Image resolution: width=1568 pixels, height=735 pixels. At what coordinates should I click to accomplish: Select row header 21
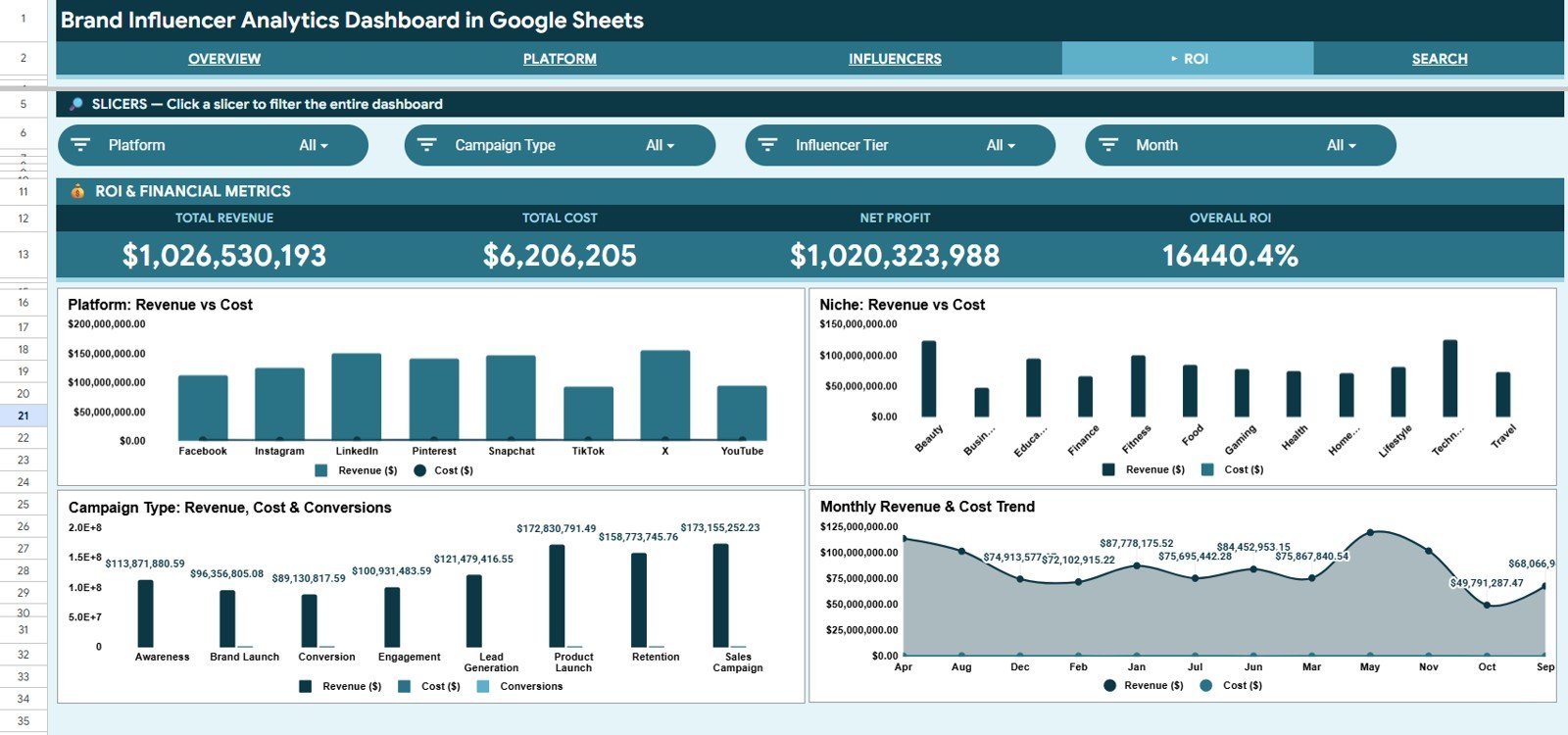click(x=24, y=416)
